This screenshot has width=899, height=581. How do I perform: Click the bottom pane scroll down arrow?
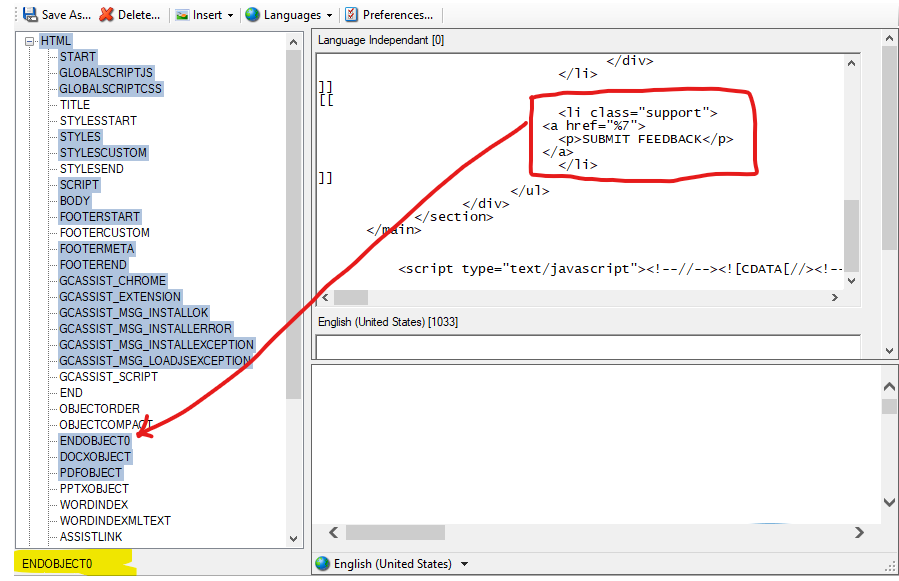click(889, 502)
